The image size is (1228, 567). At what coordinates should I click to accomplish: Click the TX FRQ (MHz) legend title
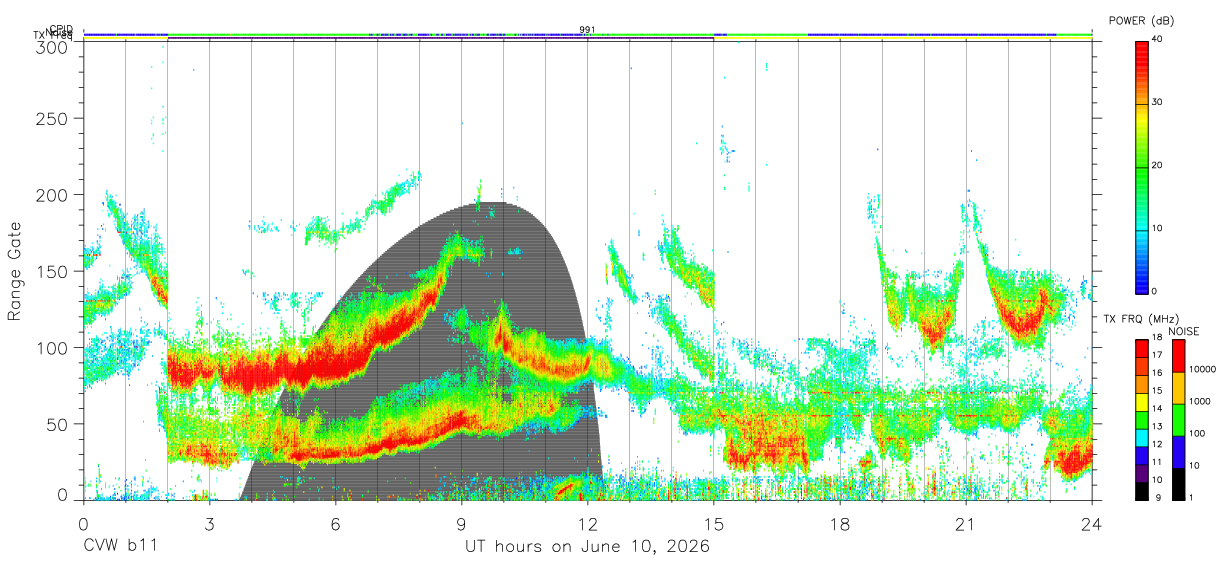[1144, 318]
